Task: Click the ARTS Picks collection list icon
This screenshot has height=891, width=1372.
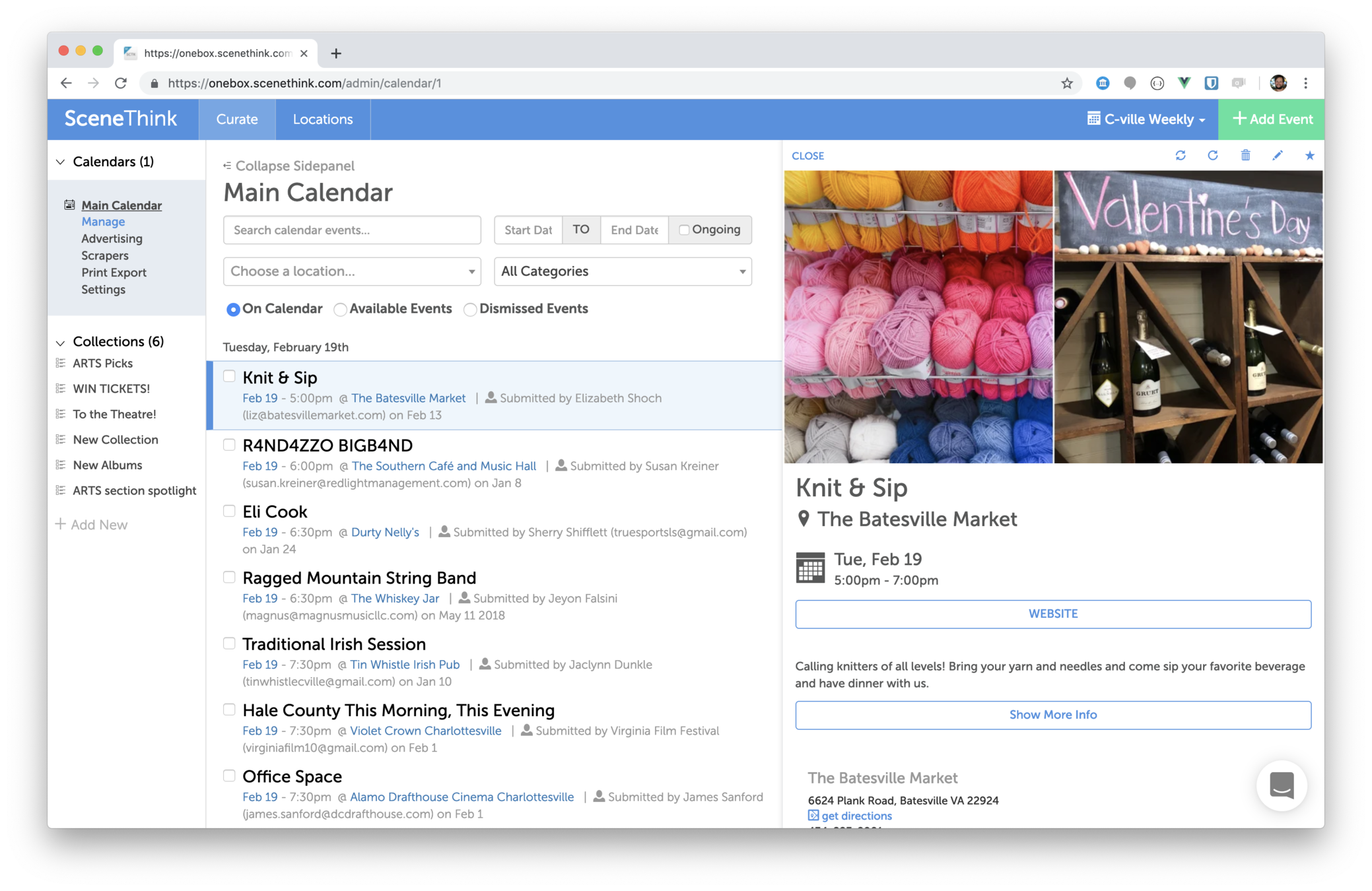Action: 61,363
